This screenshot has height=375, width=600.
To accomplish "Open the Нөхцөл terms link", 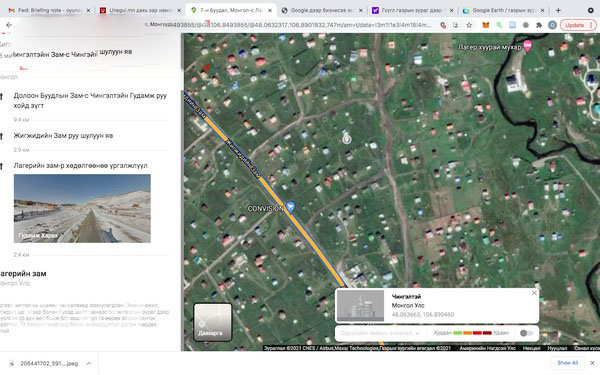I will click(x=531, y=348).
